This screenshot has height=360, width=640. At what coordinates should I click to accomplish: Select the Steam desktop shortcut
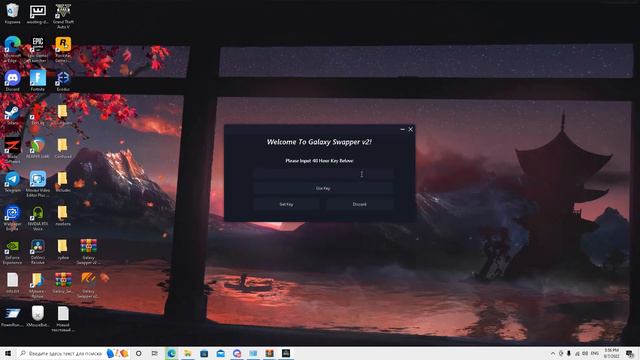click(x=13, y=115)
